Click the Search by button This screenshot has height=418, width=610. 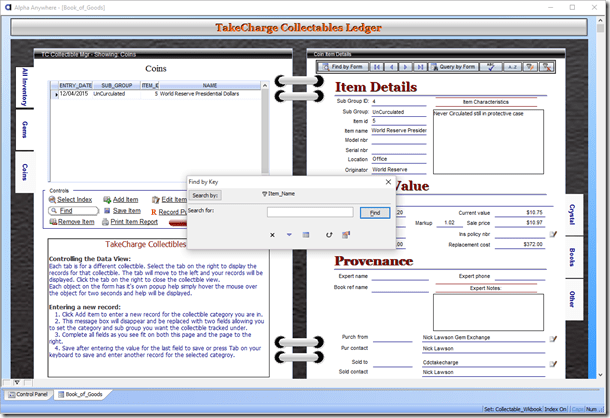click(206, 195)
